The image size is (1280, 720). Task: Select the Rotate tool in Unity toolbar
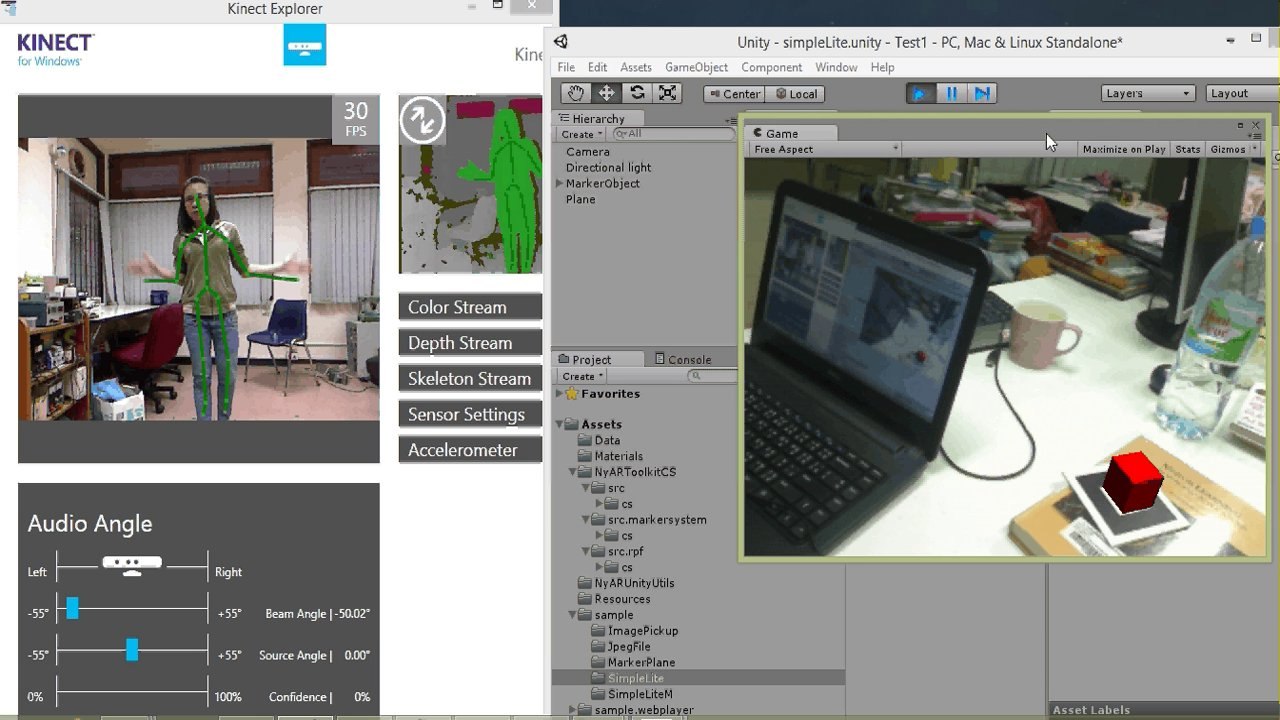637,93
